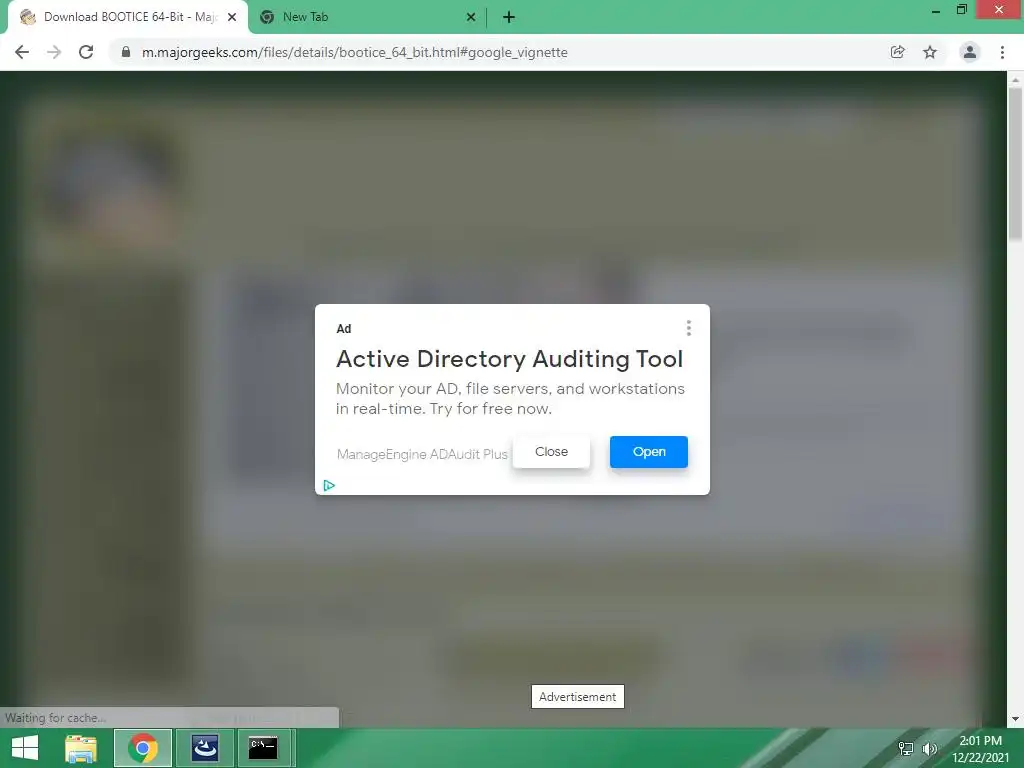Open the Windows Start menu
The width and height of the screenshot is (1024, 768).
pos(25,748)
